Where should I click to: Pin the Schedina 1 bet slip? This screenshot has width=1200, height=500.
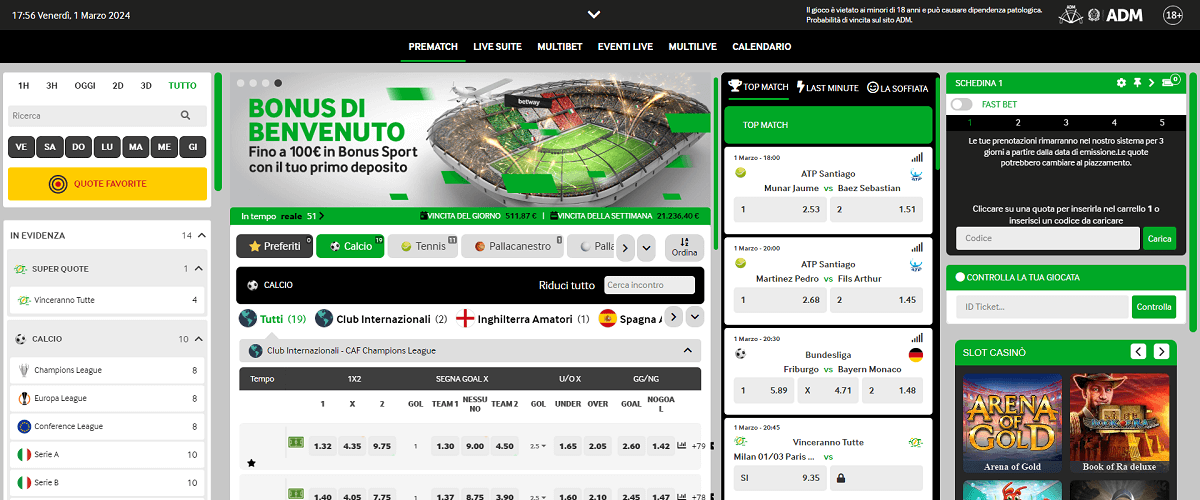[x=1137, y=83]
